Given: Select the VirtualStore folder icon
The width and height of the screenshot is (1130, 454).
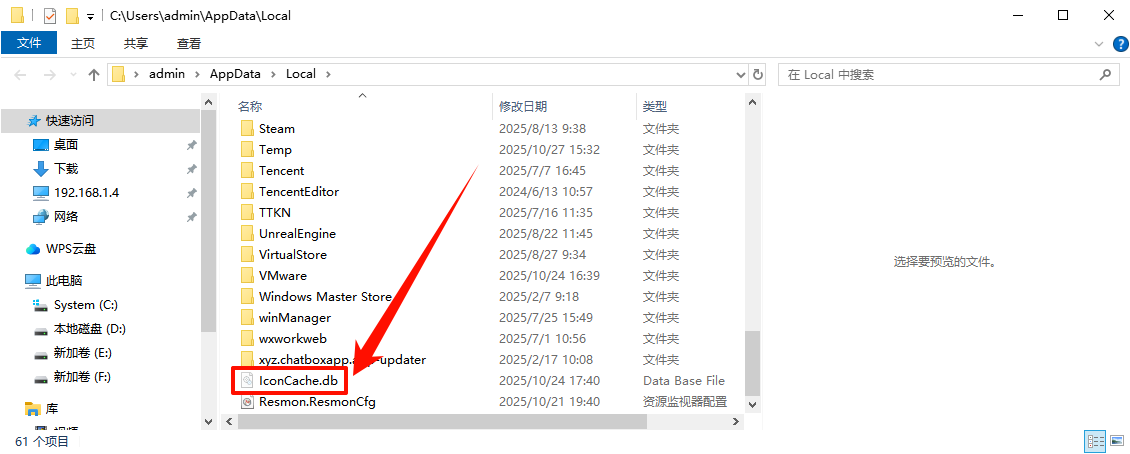Looking at the screenshot, I should pos(247,254).
